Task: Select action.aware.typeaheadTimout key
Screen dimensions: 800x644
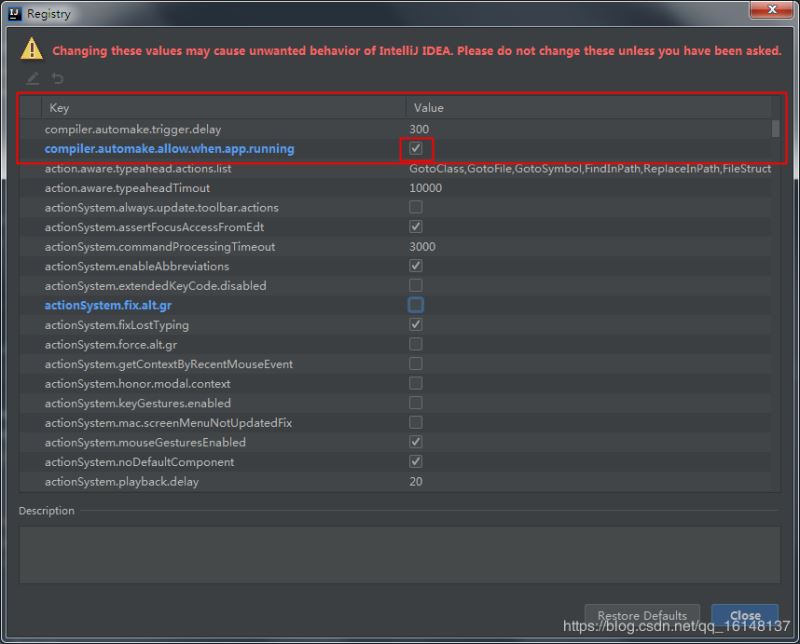Action: pyautogui.click(x=127, y=188)
